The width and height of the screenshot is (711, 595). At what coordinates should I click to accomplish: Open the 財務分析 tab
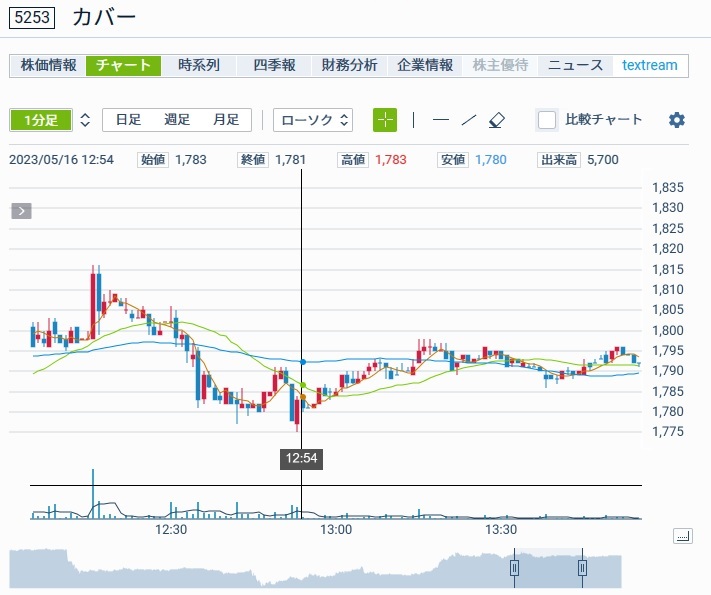(349, 65)
